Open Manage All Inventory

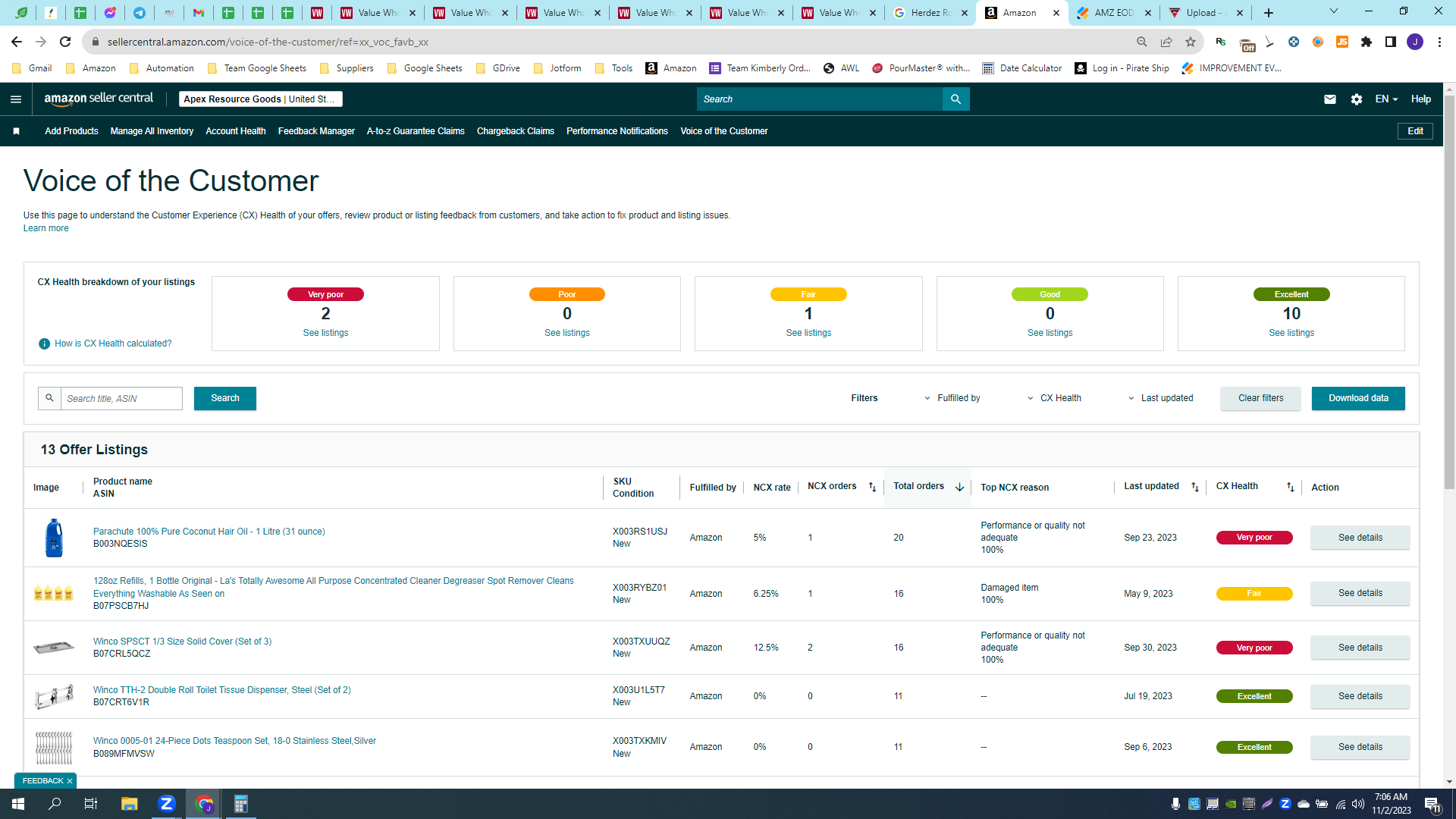pos(152,131)
